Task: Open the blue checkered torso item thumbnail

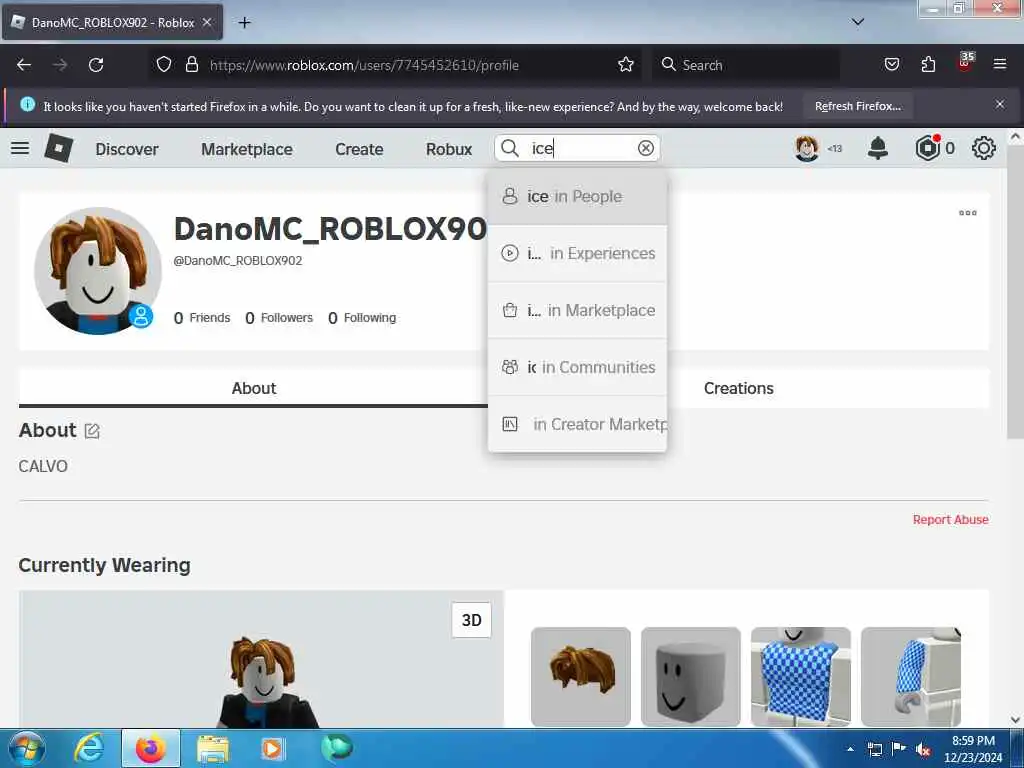Action: click(x=801, y=676)
